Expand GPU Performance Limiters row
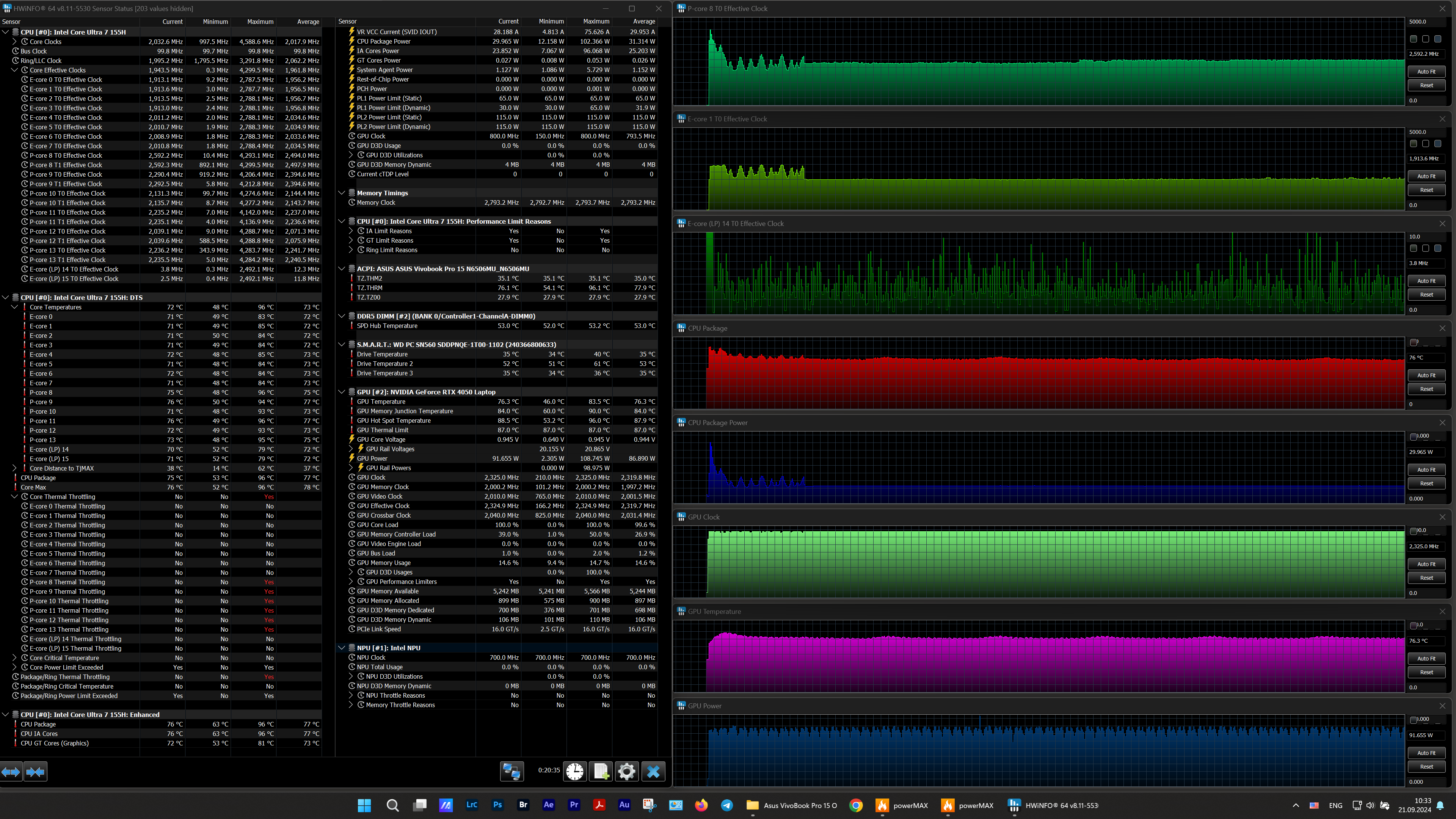Screen dimensions: 1456x819 point(350,582)
